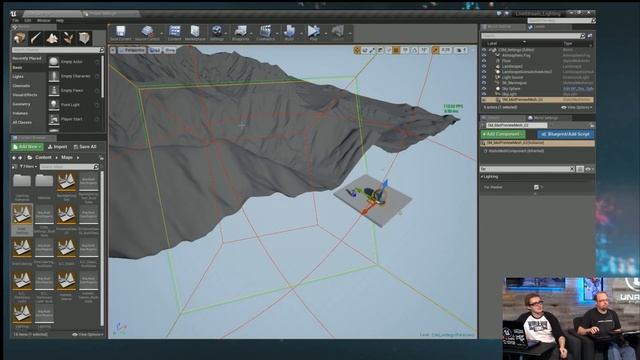Image resolution: width=640 pixels, height=360 pixels.
Task: Select scale transform mode in viewport
Action: pos(372,50)
